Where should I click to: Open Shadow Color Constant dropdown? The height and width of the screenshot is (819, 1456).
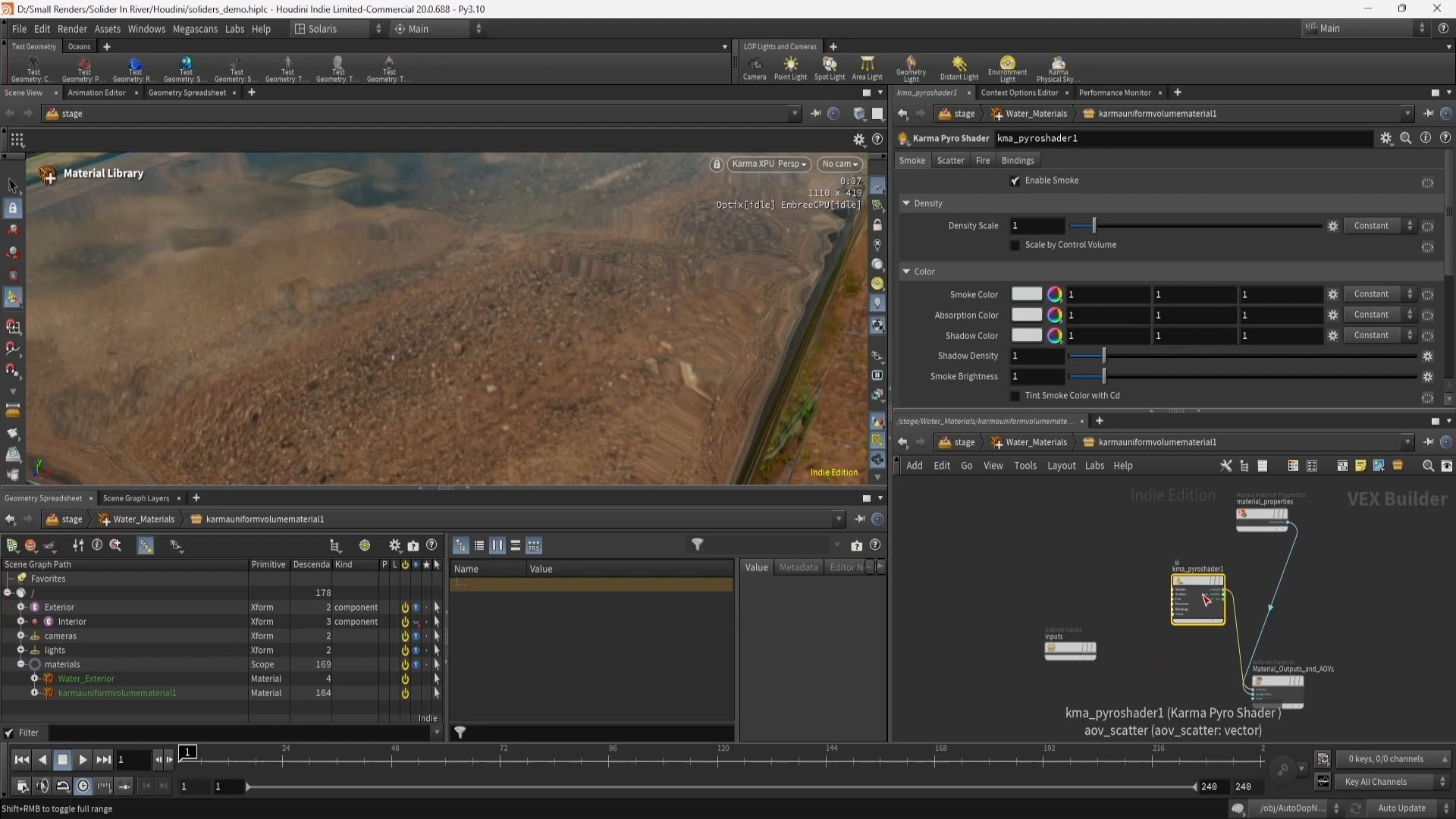[x=1379, y=335]
